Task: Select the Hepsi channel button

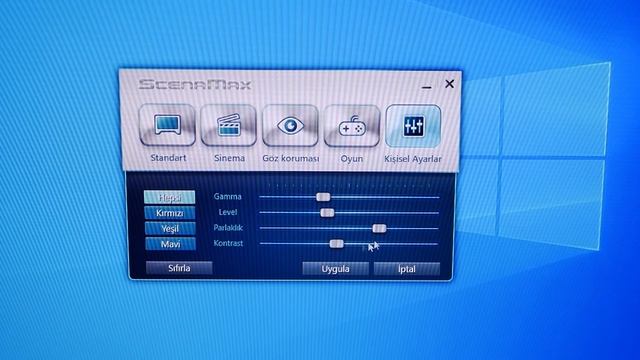Action: pyautogui.click(x=169, y=197)
